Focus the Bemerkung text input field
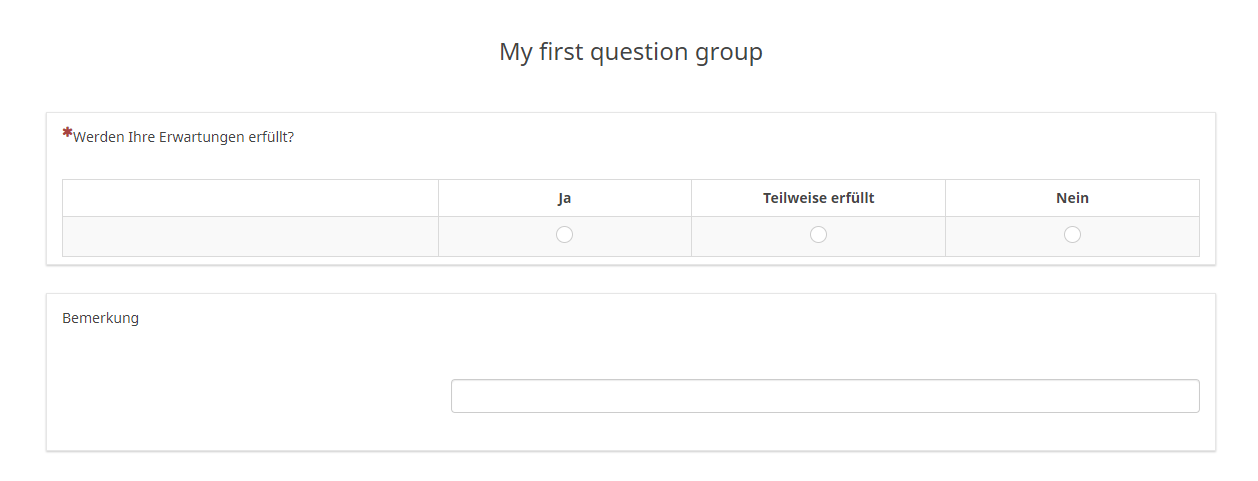The width and height of the screenshot is (1258, 481). [x=825, y=396]
